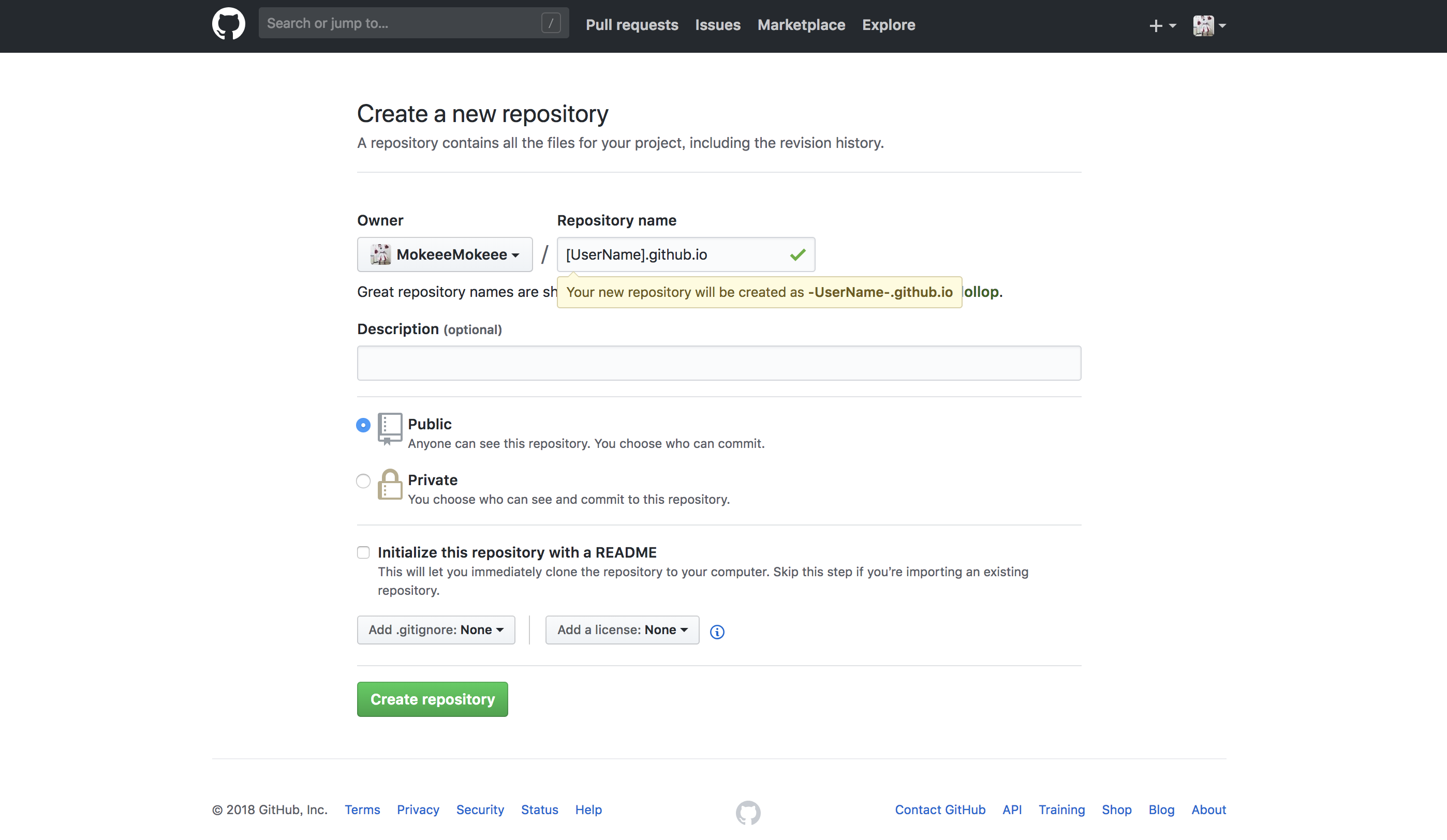1447x840 pixels.
Task: Select the Public visibility radio button
Action: pyautogui.click(x=363, y=425)
